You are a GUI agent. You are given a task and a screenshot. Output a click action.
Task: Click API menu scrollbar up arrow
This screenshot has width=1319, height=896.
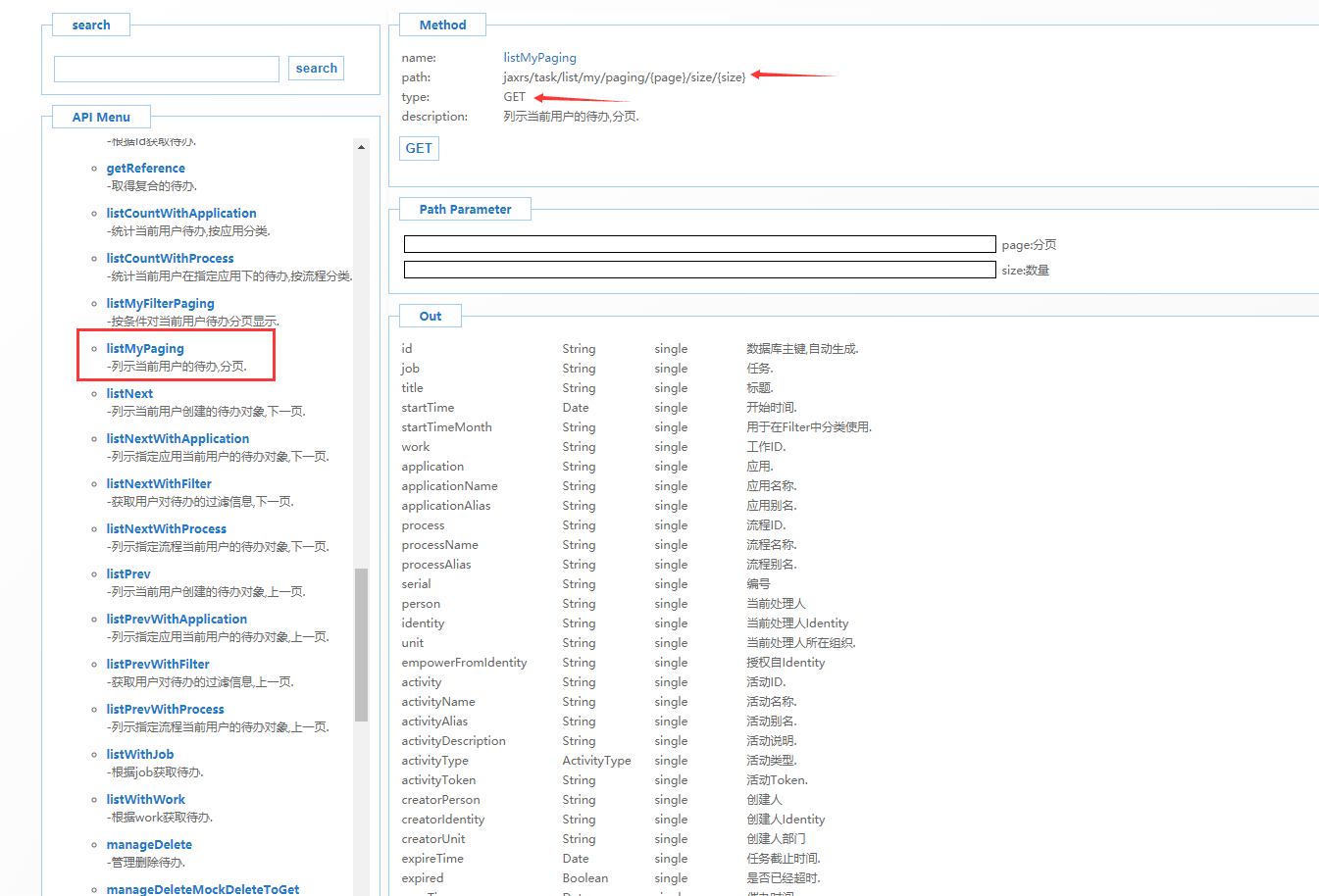(361, 147)
